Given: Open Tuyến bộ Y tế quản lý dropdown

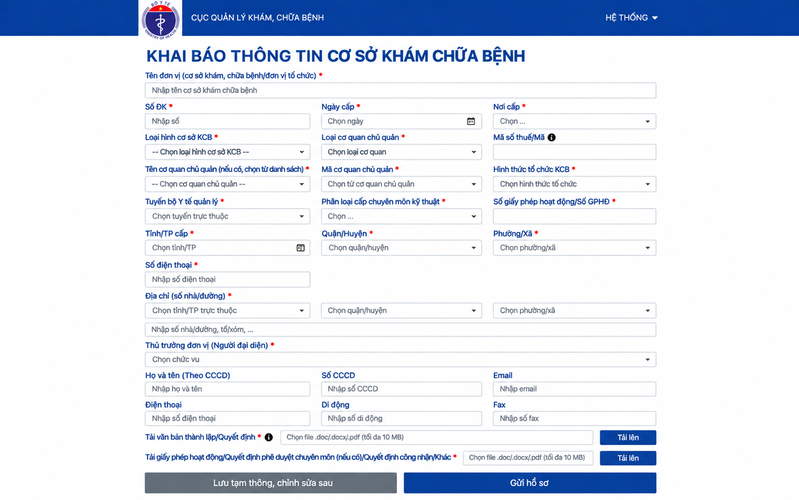Looking at the screenshot, I should pyautogui.click(x=227, y=216).
